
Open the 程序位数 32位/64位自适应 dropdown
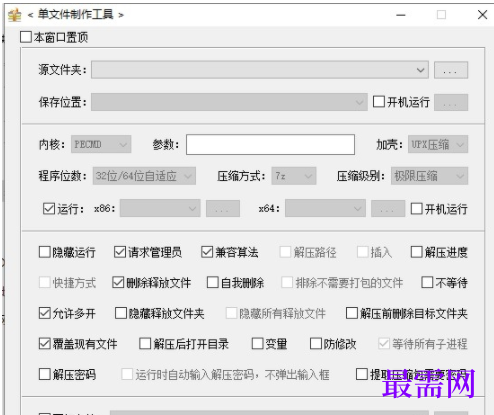point(144,176)
